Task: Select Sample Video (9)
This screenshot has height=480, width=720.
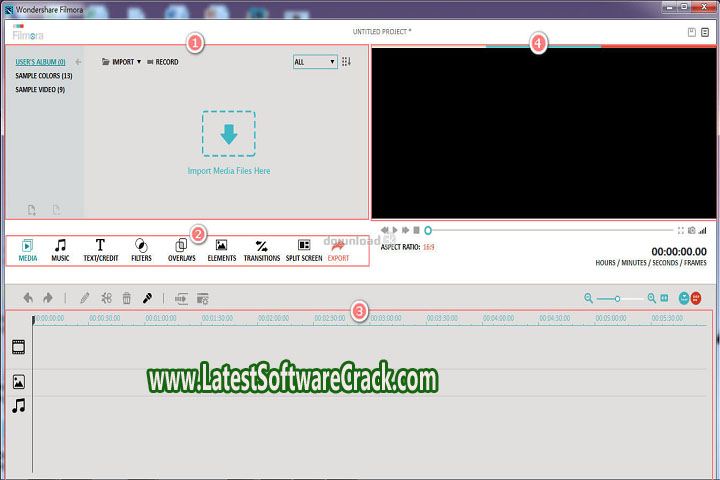Action: click(40, 89)
